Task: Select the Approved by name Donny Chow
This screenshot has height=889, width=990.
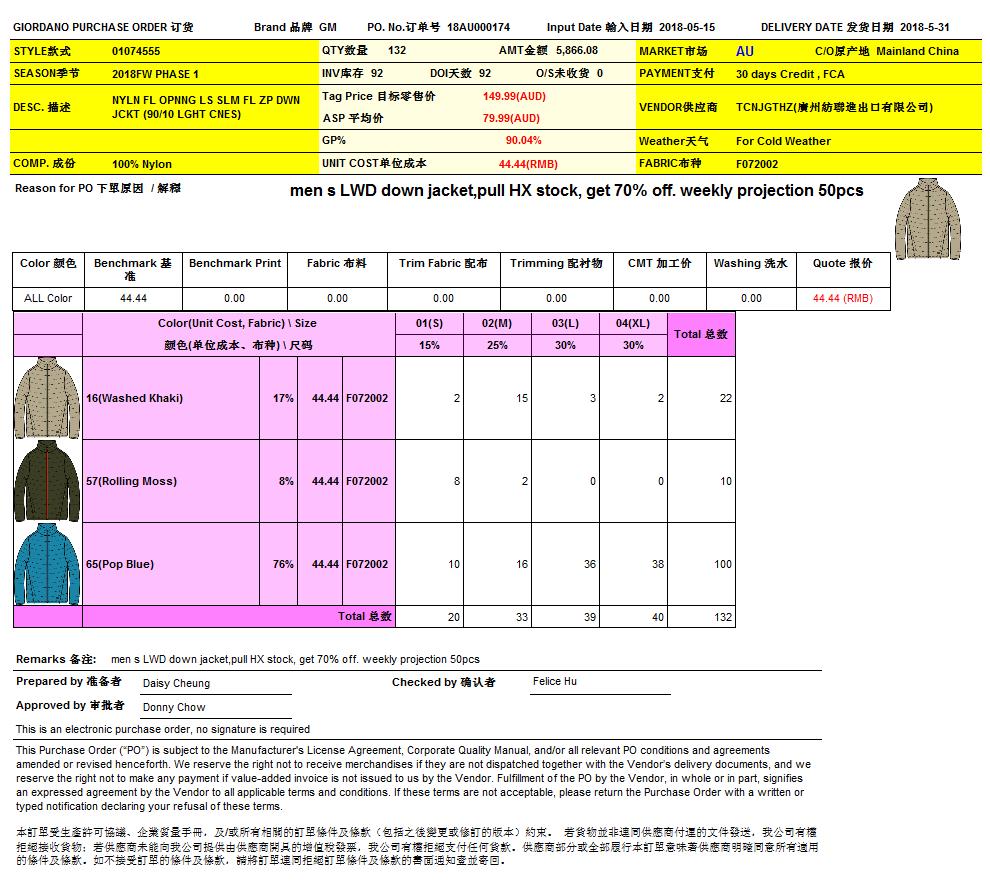Action: tap(174, 707)
